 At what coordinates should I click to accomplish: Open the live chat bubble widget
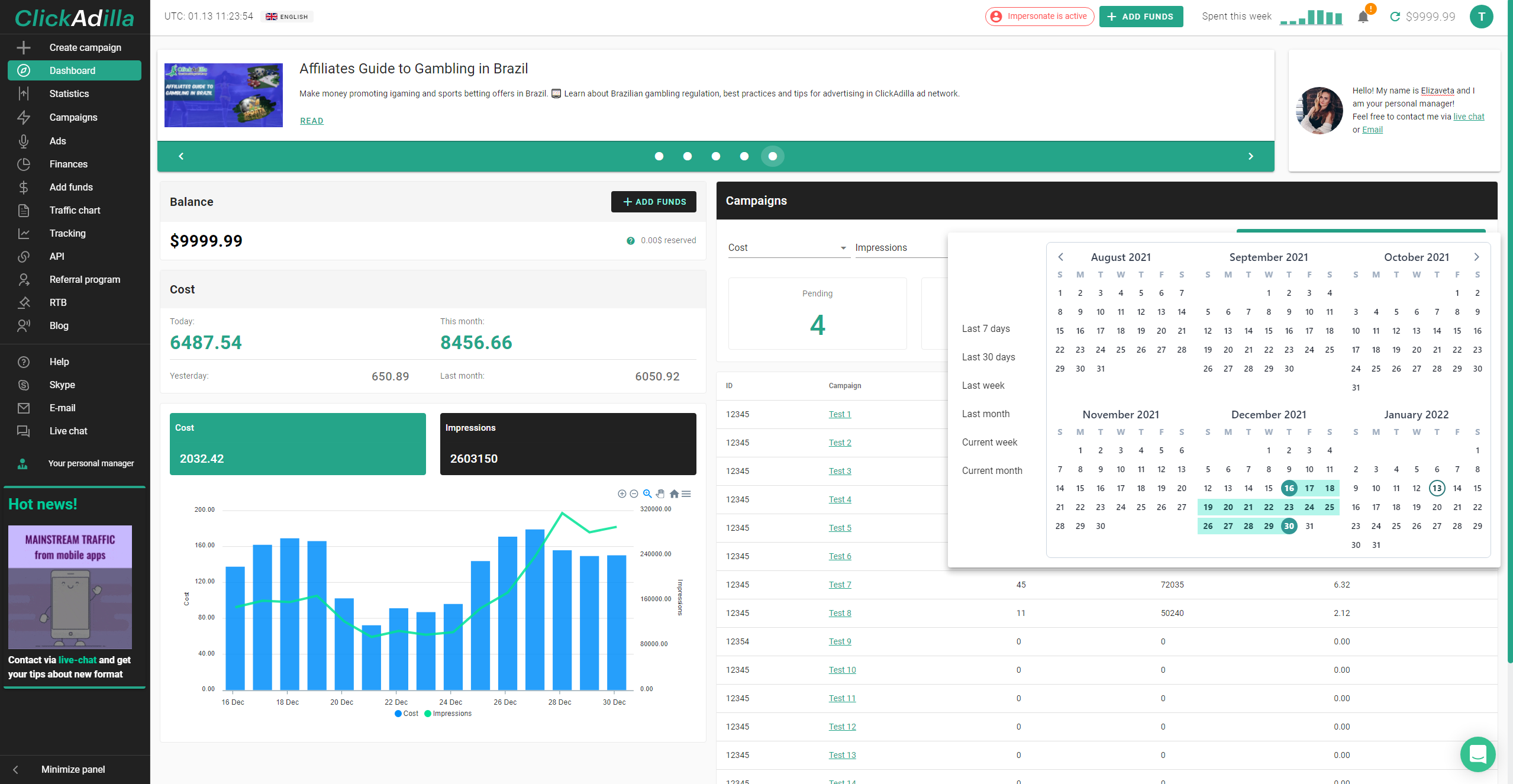tap(1477, 754)
